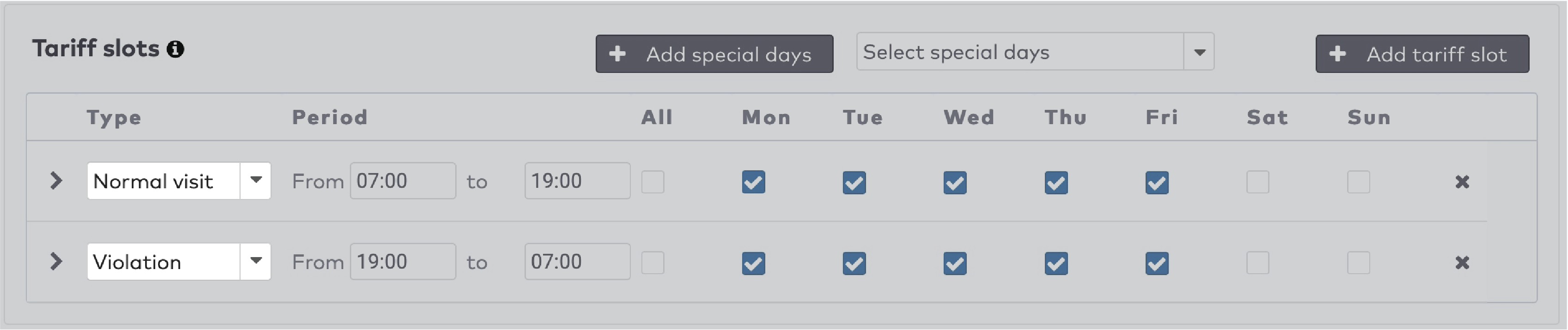The height and width of the screenshot is (330, 1568).
Task: Expand the Normal visit row details
Action: coord(56,180)
